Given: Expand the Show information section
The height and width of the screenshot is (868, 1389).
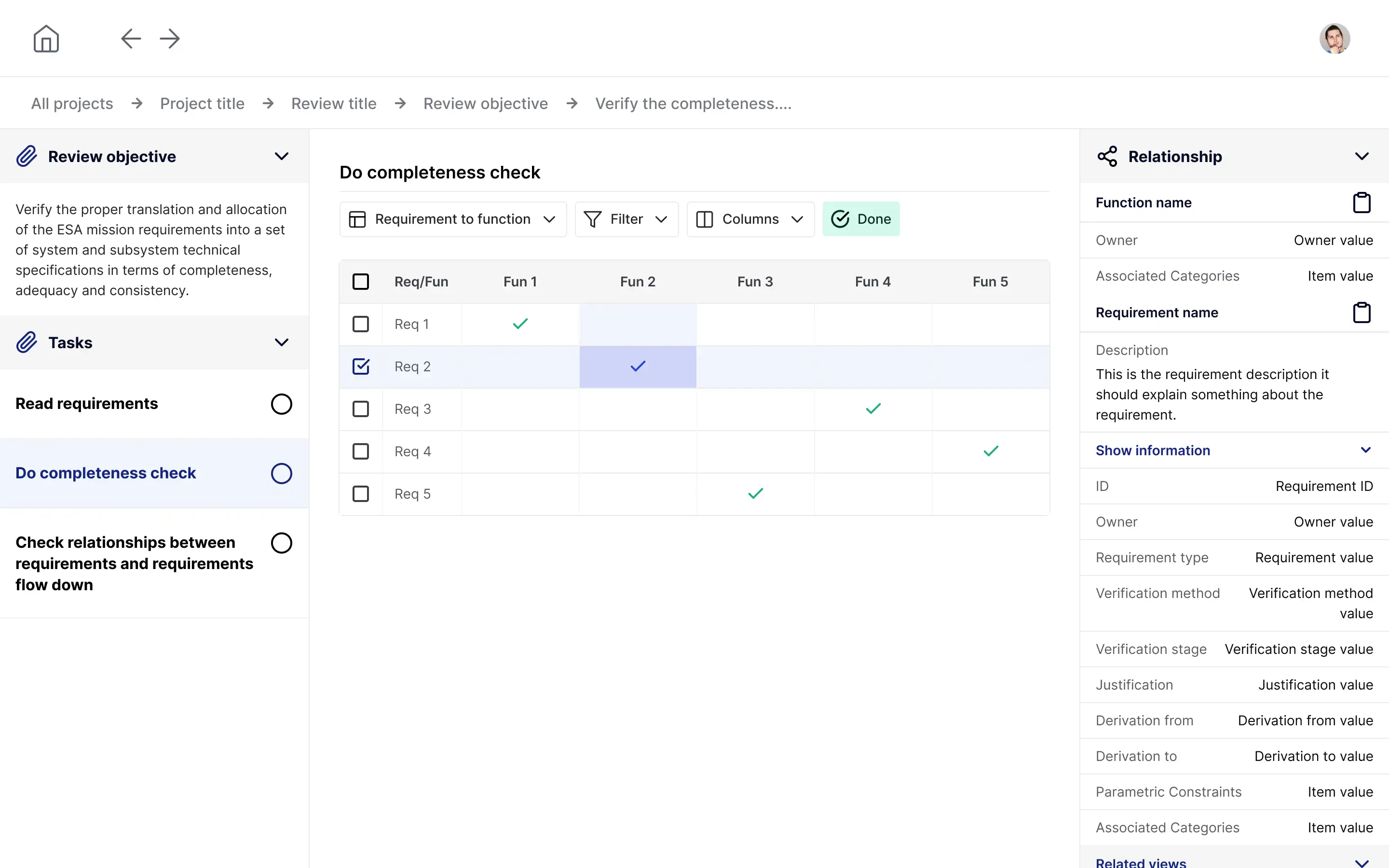Looking at the screenshot, I should (x=1365, y=450).
